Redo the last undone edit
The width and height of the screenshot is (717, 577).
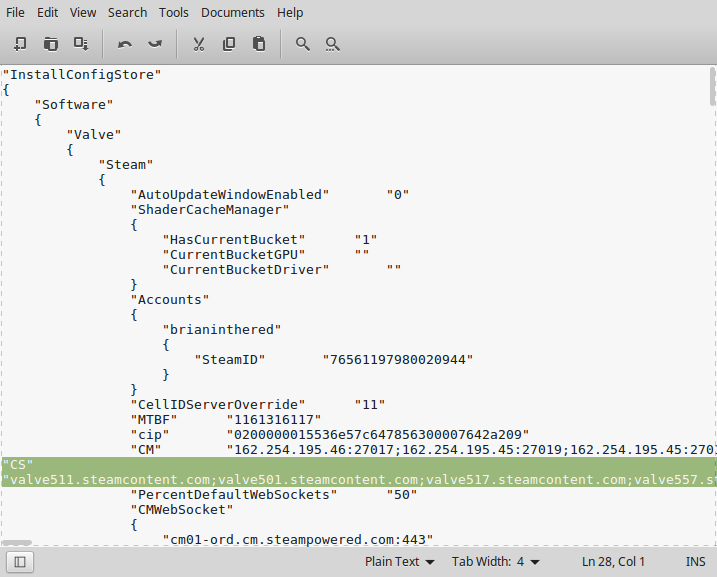pyautogui.click(x=155, y=44)
